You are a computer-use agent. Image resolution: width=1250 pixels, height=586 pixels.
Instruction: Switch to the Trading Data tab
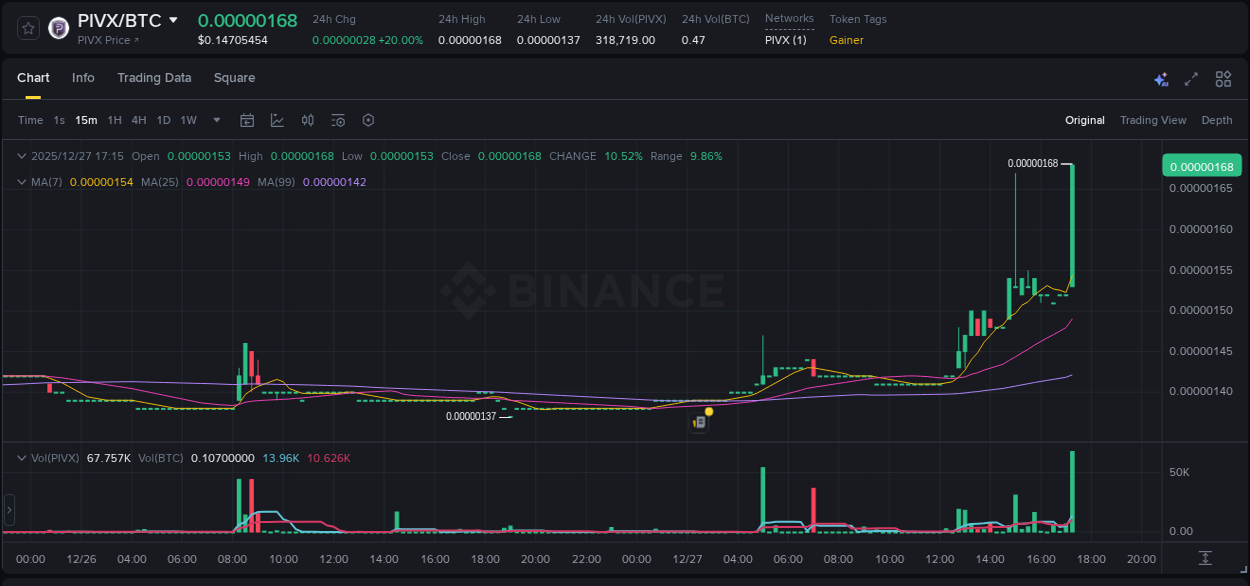154,78
